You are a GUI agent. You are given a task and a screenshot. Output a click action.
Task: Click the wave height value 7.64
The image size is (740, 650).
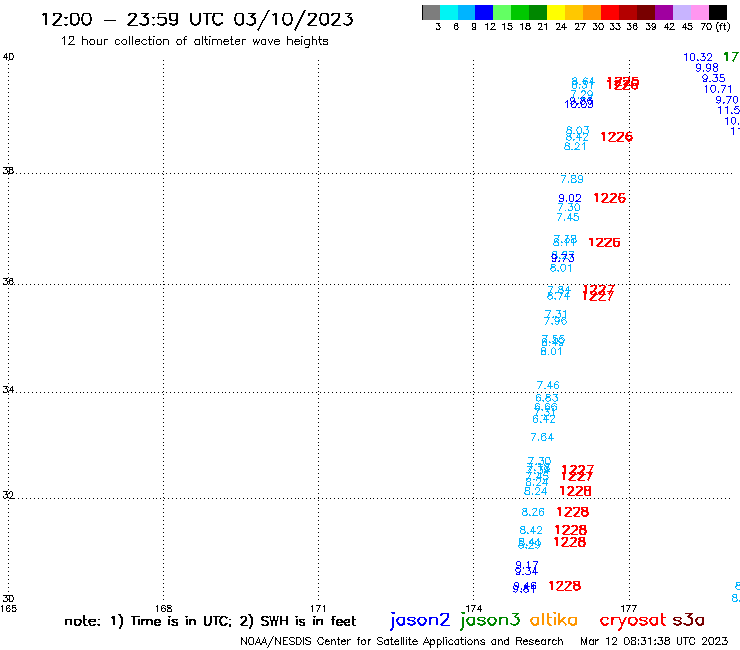point(542,437)
